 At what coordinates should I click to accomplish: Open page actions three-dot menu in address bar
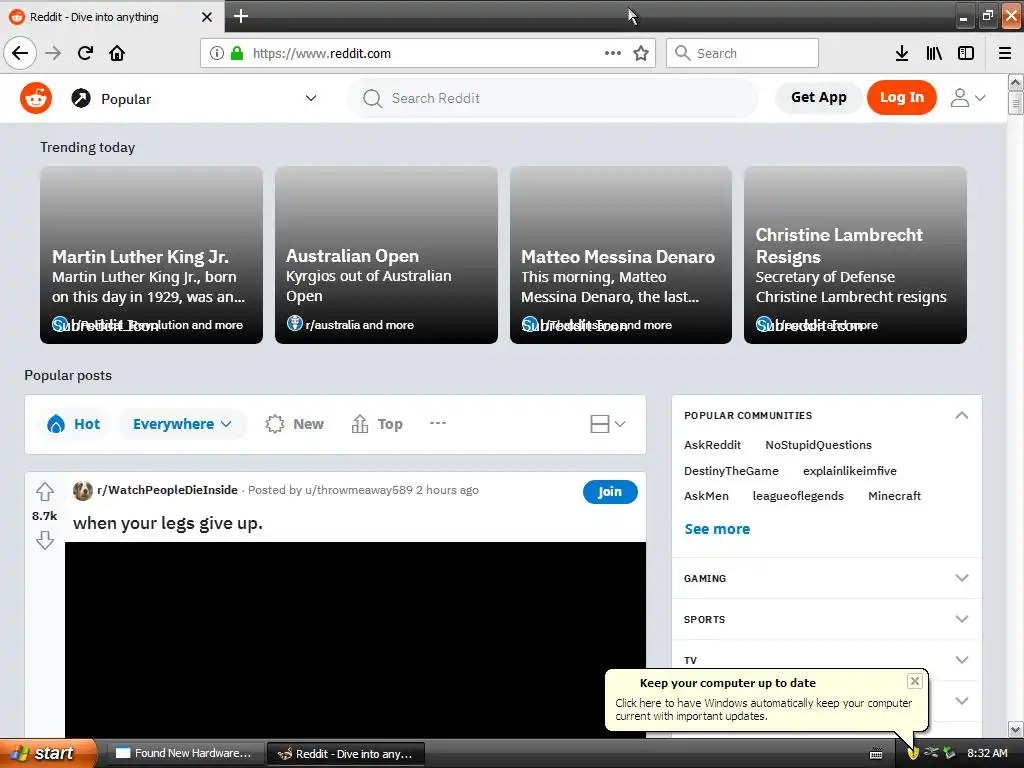(x=613, y=53)
